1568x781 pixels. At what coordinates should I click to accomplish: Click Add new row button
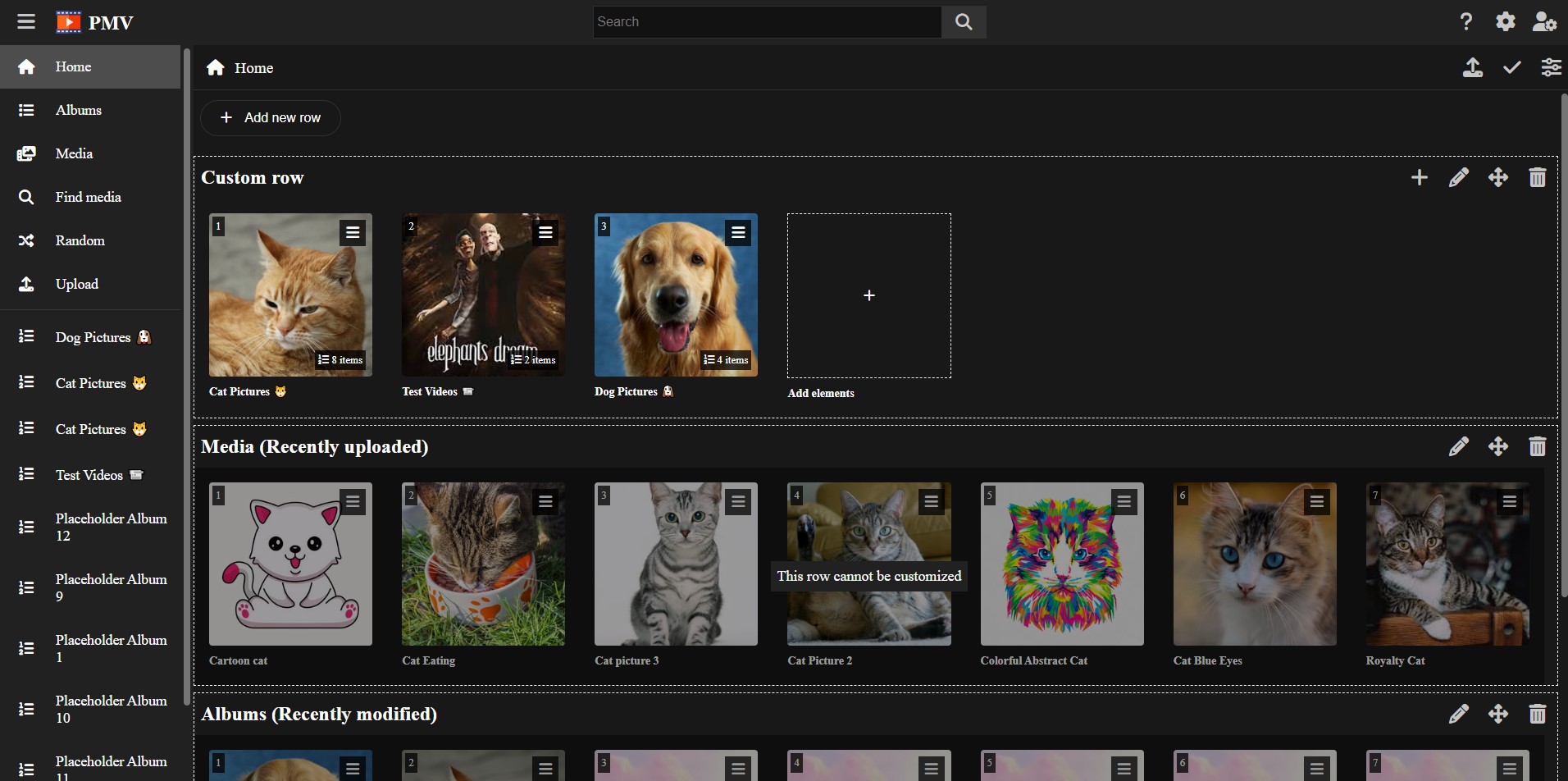[x=271, y=117]
